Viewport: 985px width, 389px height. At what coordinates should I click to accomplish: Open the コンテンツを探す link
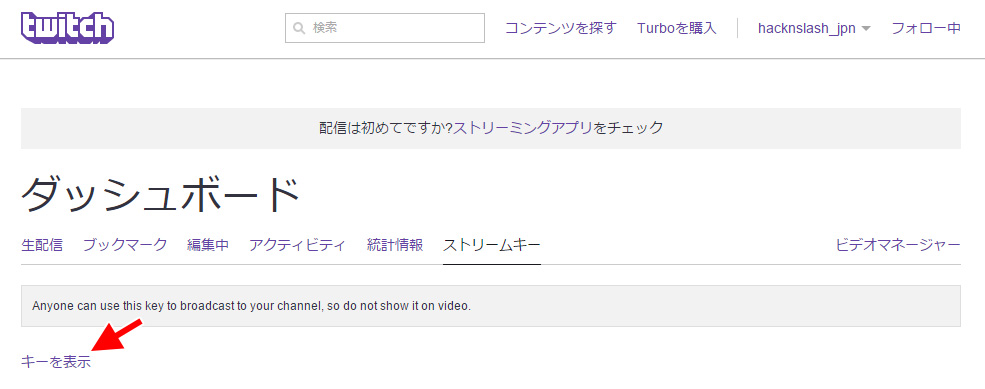pyautogui.click(x=561, y=28)
